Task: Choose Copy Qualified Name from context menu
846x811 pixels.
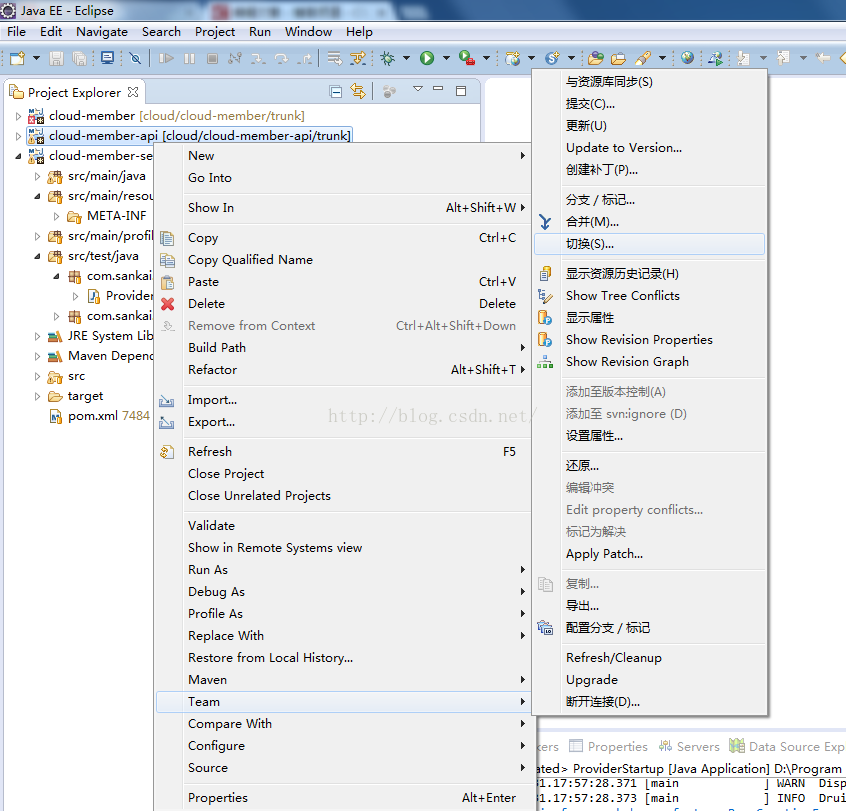Action: tap(343, 260)
